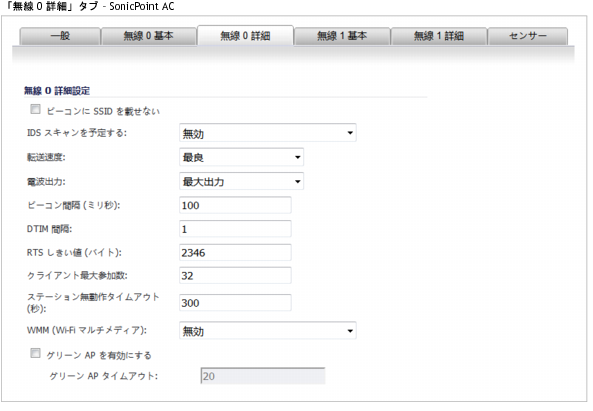Open the WMM (Wi-Fi マルチメディア) dropdown
Image resolution: width=593 pixels, height=411 pixels.
pos(268,331)
